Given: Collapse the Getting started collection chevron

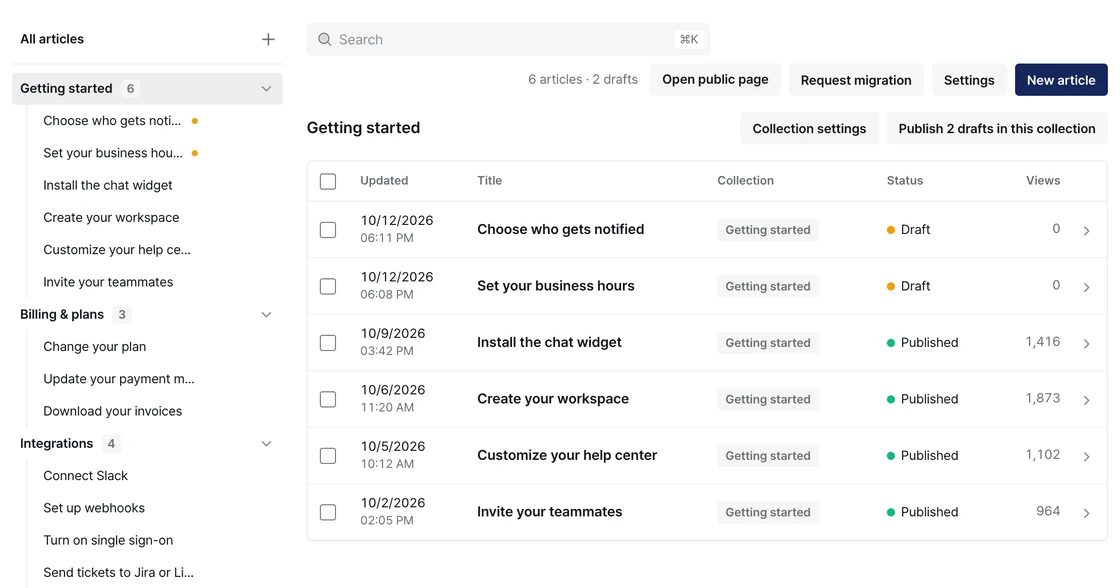Looking at the screenshot, I should point(266,89).
